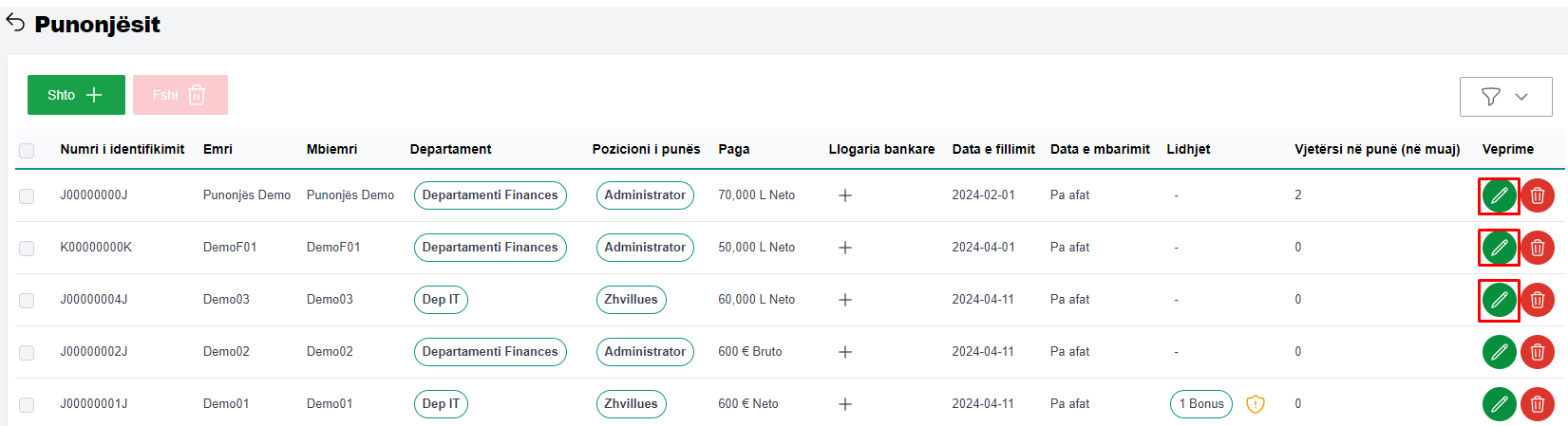Add bank account for Punonjës Demo
1568x426 pixels.
pos(844,195)
